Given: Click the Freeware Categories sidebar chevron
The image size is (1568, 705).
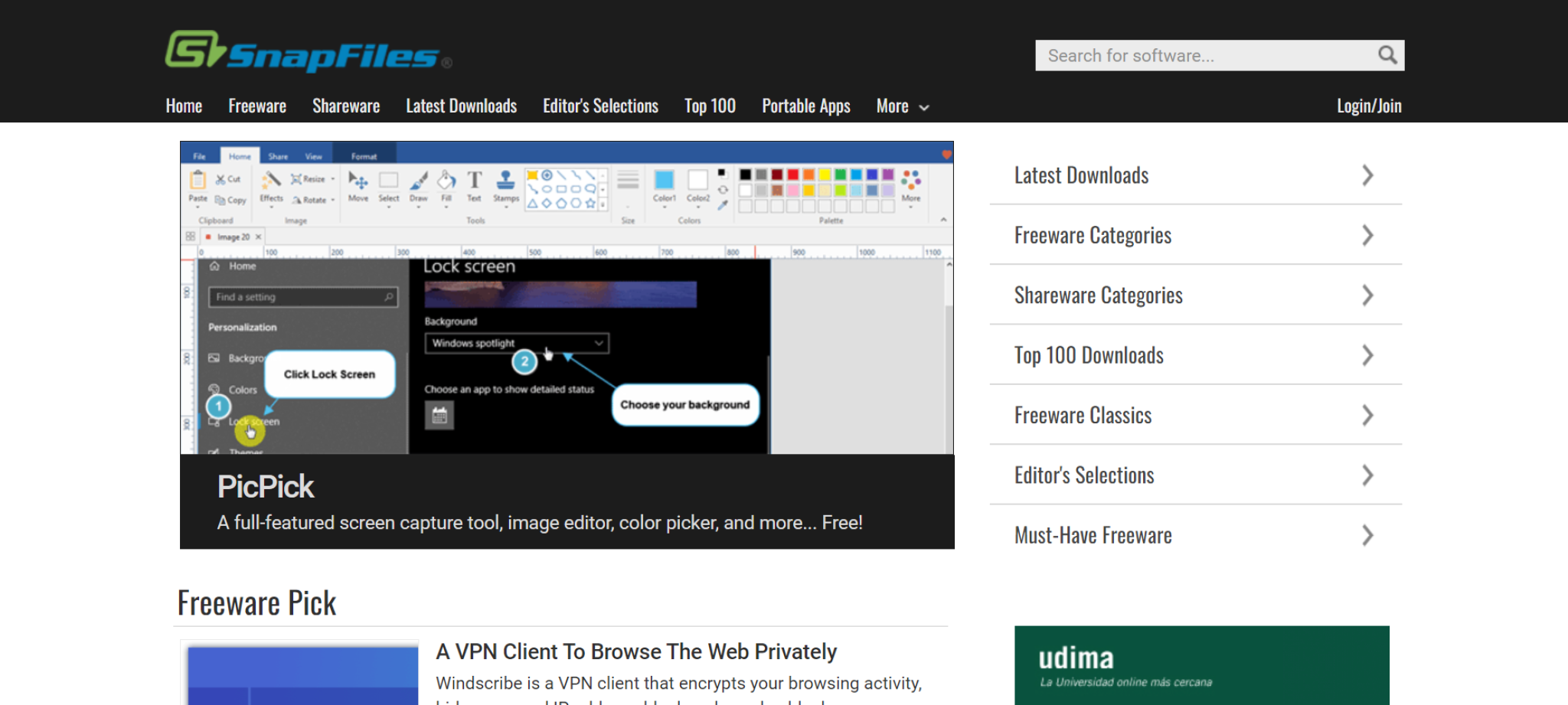Looking at the screenshot, I should point(1367,235).
